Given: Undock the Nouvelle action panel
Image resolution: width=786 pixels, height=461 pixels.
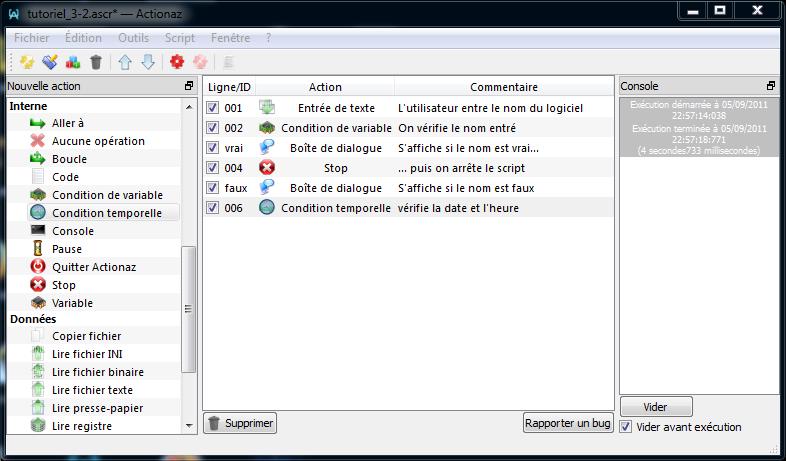Looking at the screenshot, I should pos(189,86).
